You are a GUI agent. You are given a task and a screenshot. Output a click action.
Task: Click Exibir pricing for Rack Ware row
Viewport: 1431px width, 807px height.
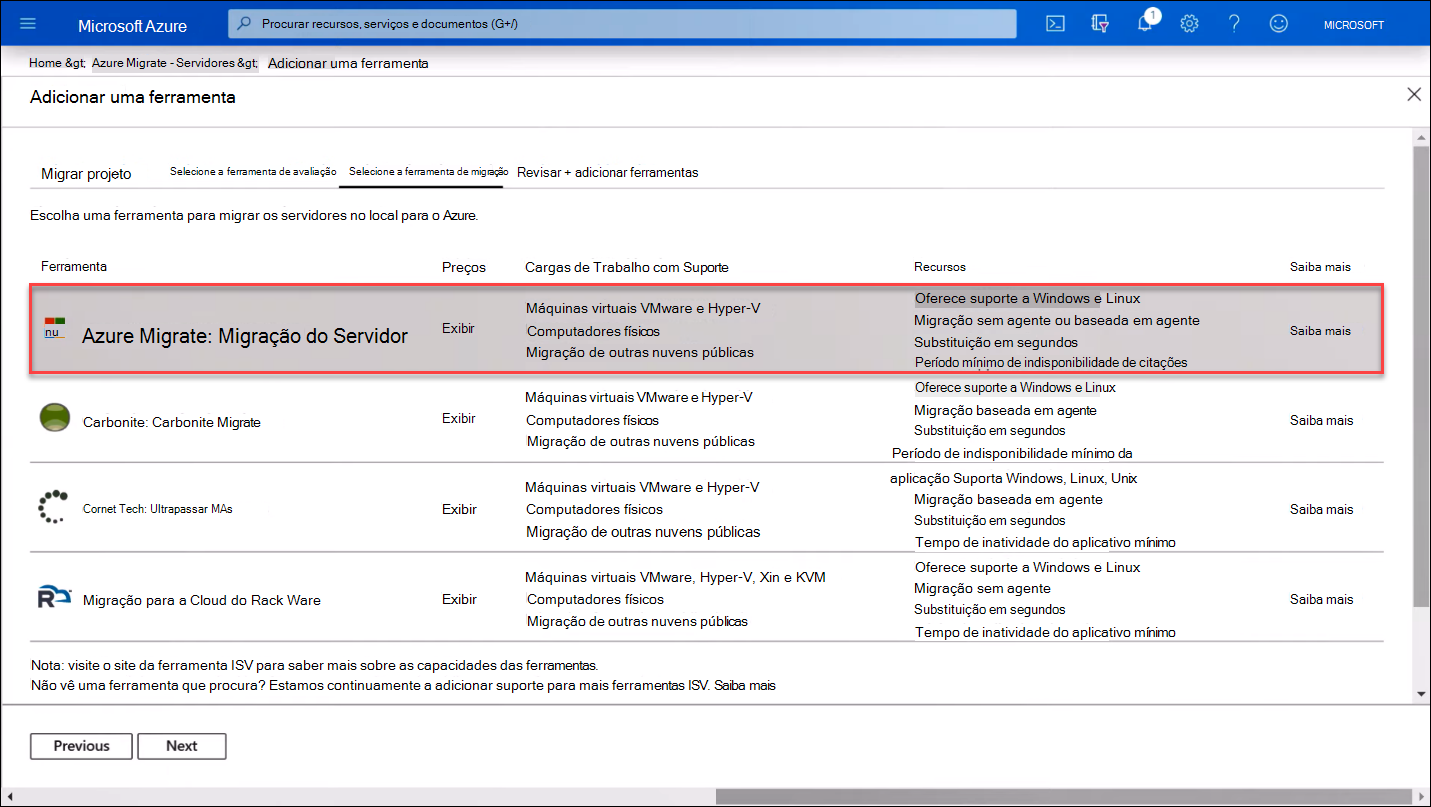pyautogui.click(x=459, y=599)
